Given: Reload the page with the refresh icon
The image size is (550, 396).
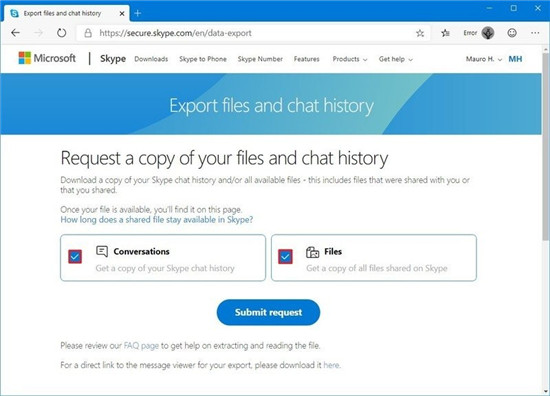Looking at the screenshot, I should (61, 33).
